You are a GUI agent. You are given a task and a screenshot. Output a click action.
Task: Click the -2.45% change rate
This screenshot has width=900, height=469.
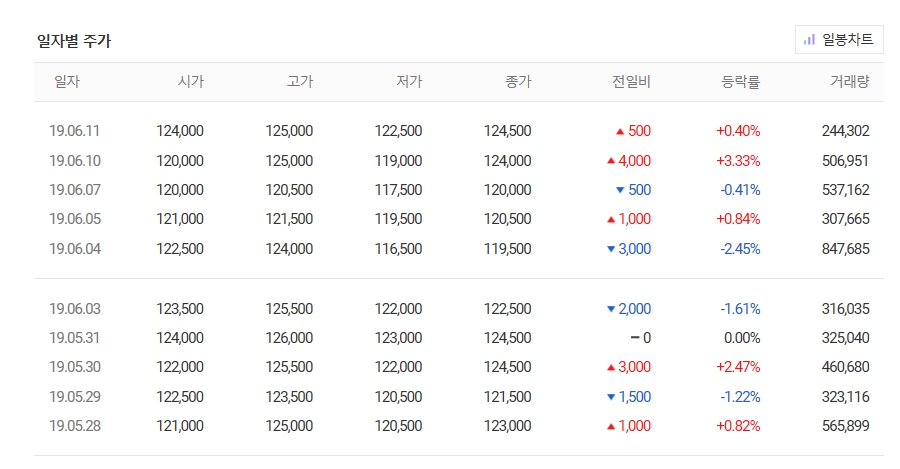click(740, 249)
